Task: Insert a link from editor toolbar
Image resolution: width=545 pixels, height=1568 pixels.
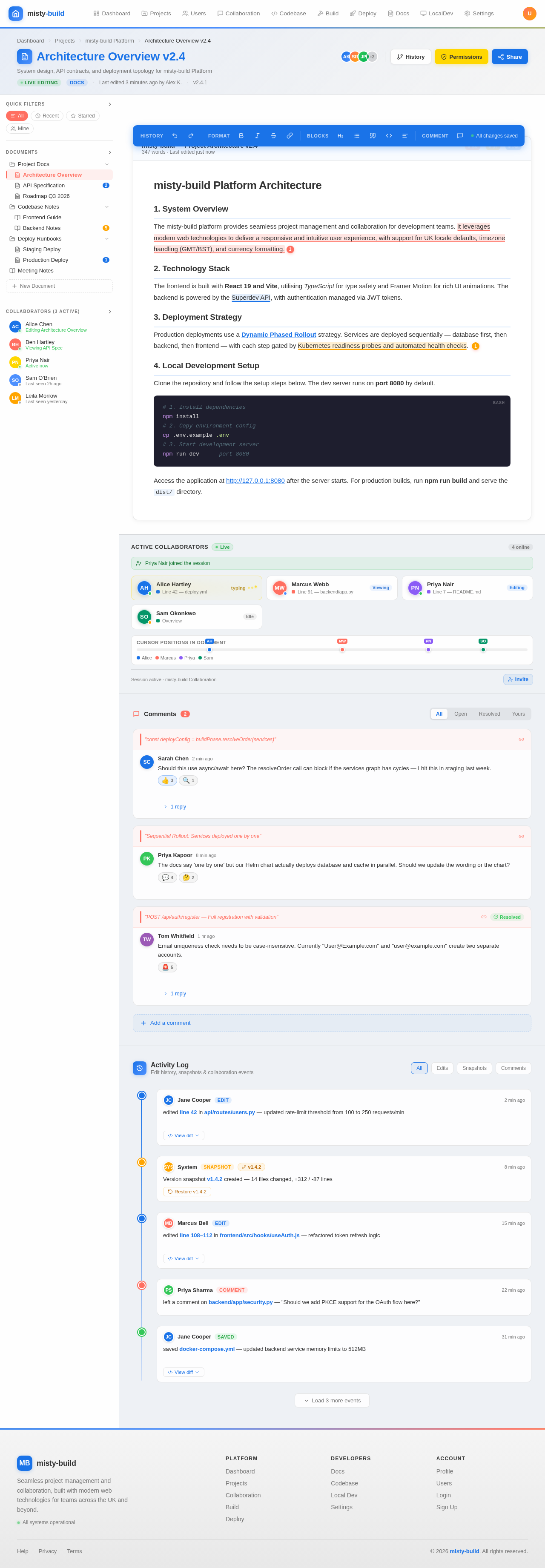Action: [x=290, y=136]
